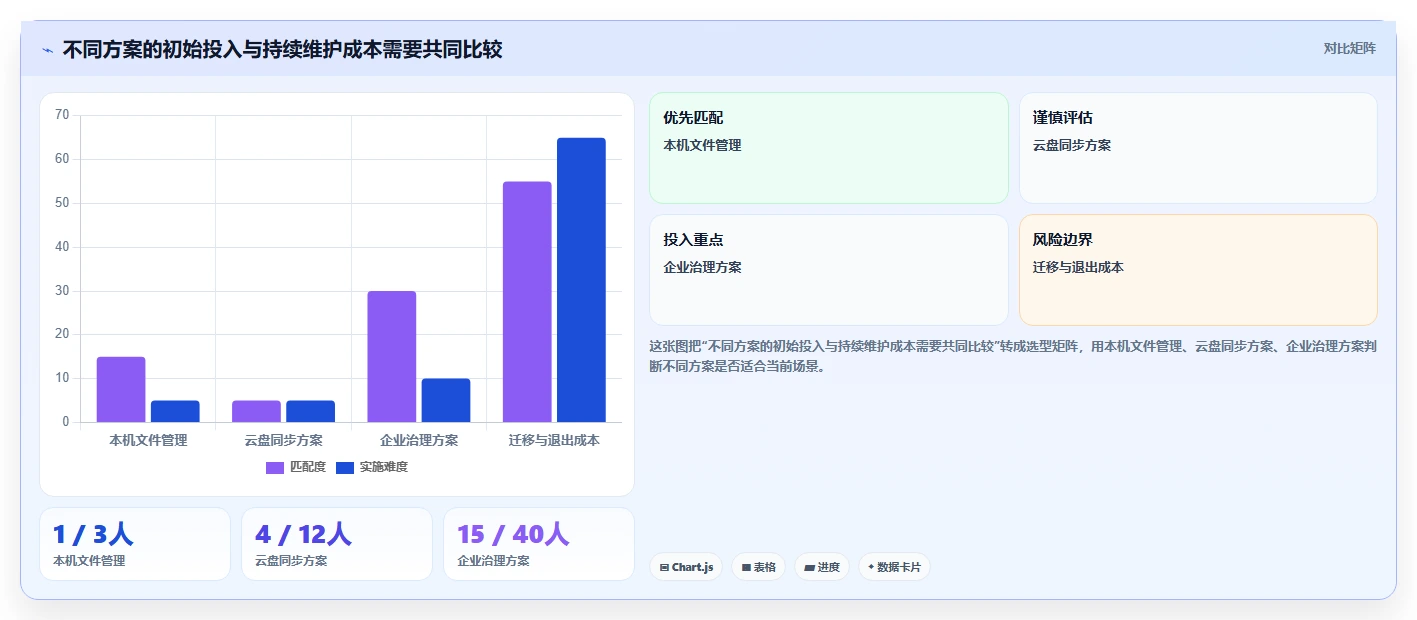Click the y-axis tick value 70

62,115
